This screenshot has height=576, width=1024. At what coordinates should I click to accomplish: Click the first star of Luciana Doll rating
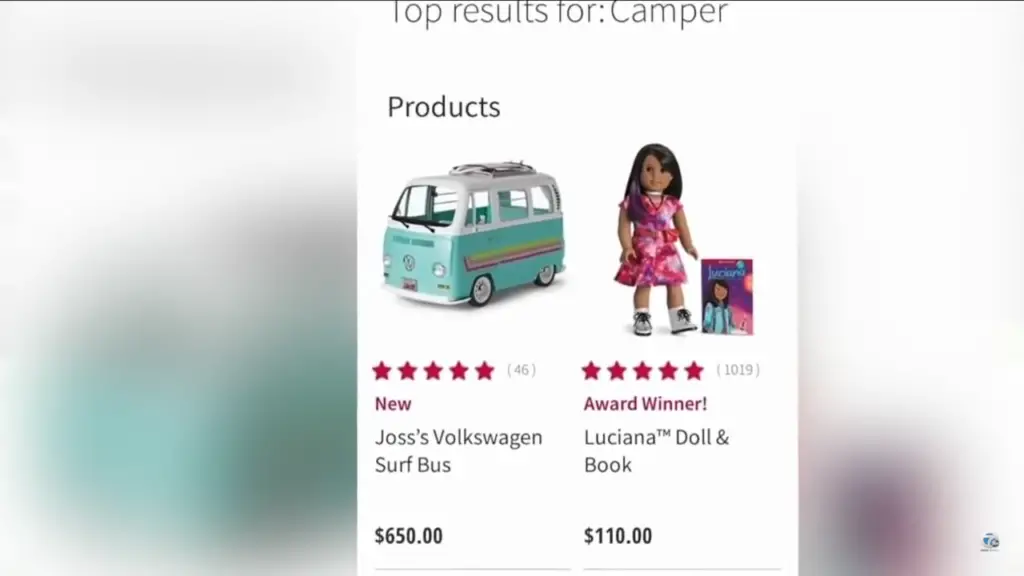(592, 371)
